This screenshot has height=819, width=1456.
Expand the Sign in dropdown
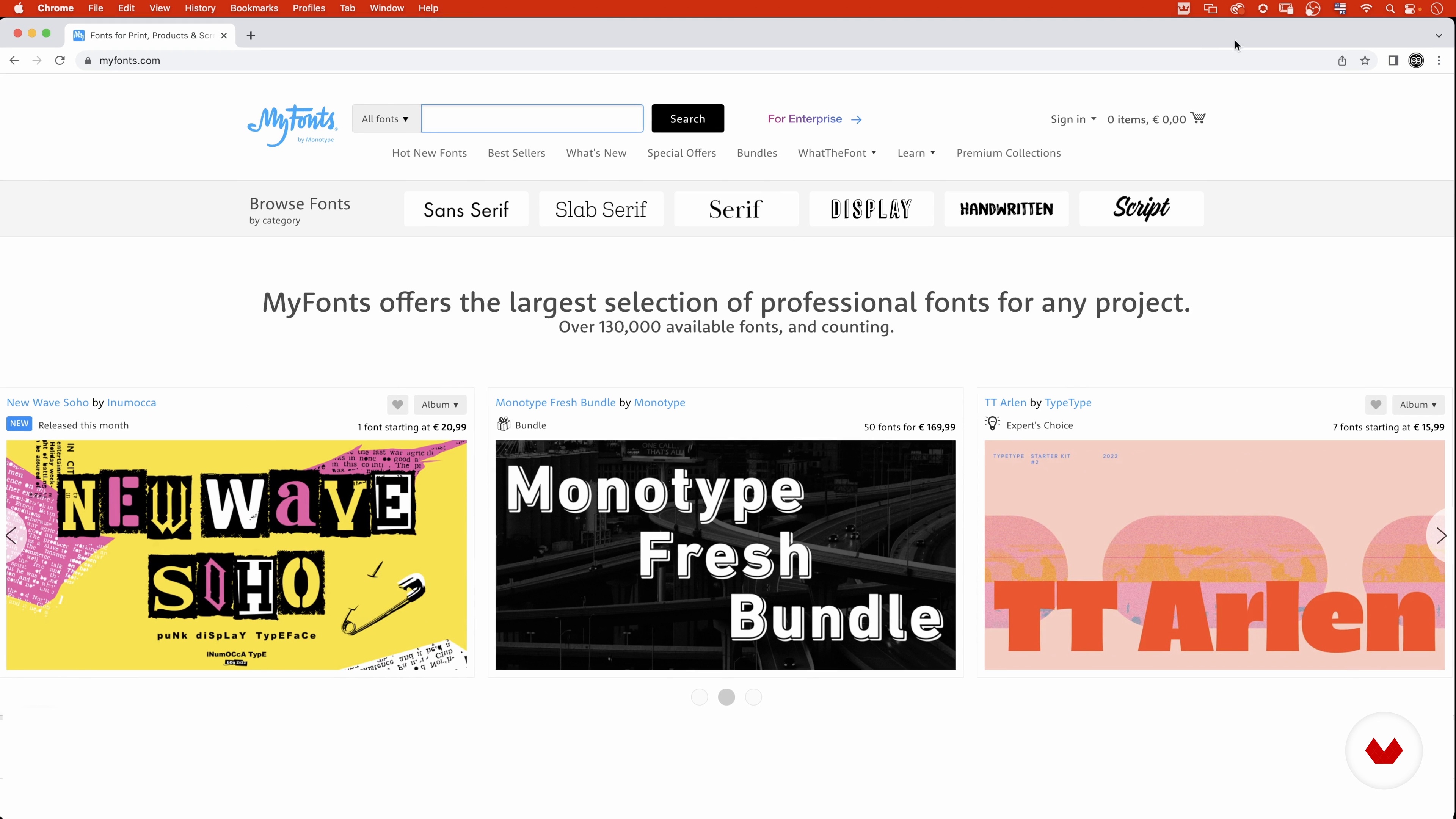[x=1073, y=119]
